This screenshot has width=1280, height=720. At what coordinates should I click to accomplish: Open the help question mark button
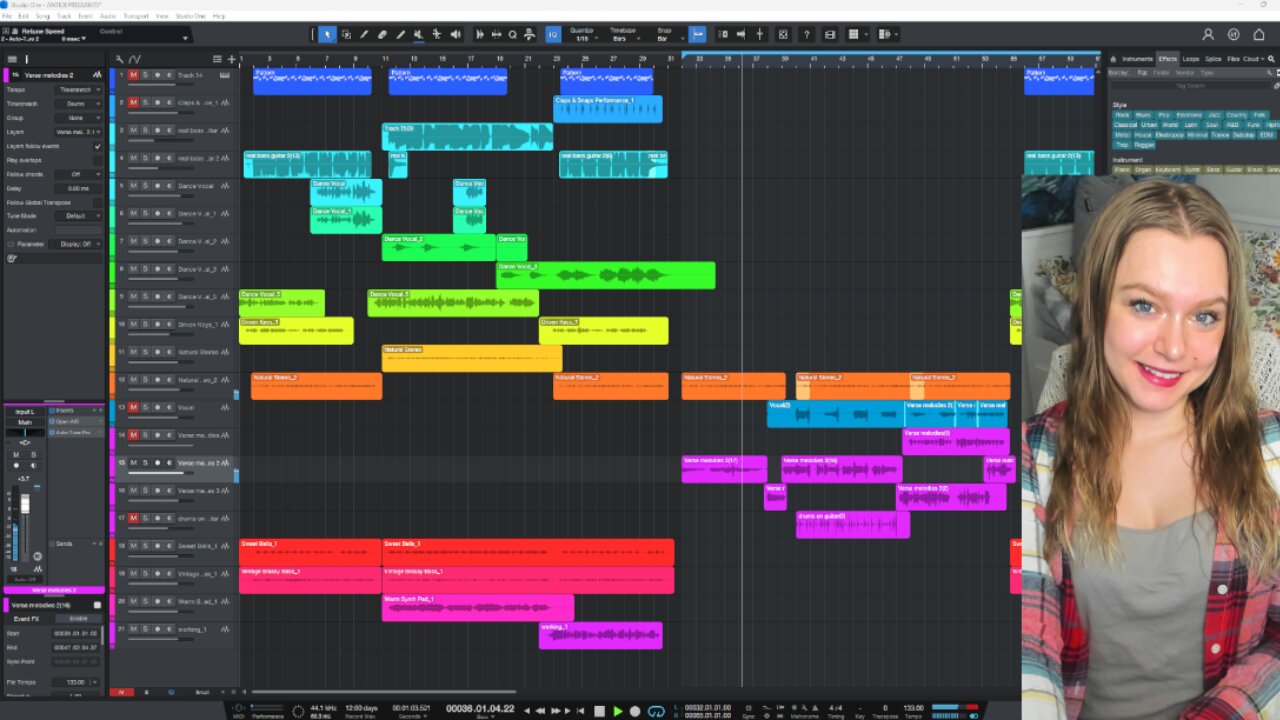coord(807,34)
